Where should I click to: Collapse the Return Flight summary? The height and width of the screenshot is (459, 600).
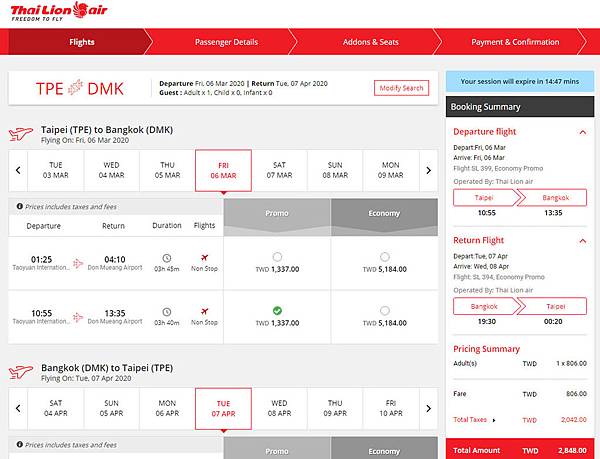tap(582, 241)
